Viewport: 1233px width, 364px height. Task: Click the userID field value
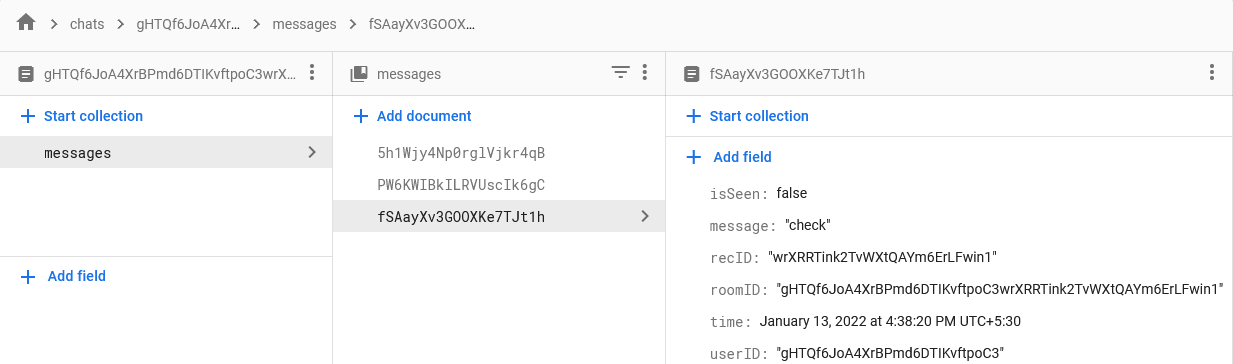point(890,353)
